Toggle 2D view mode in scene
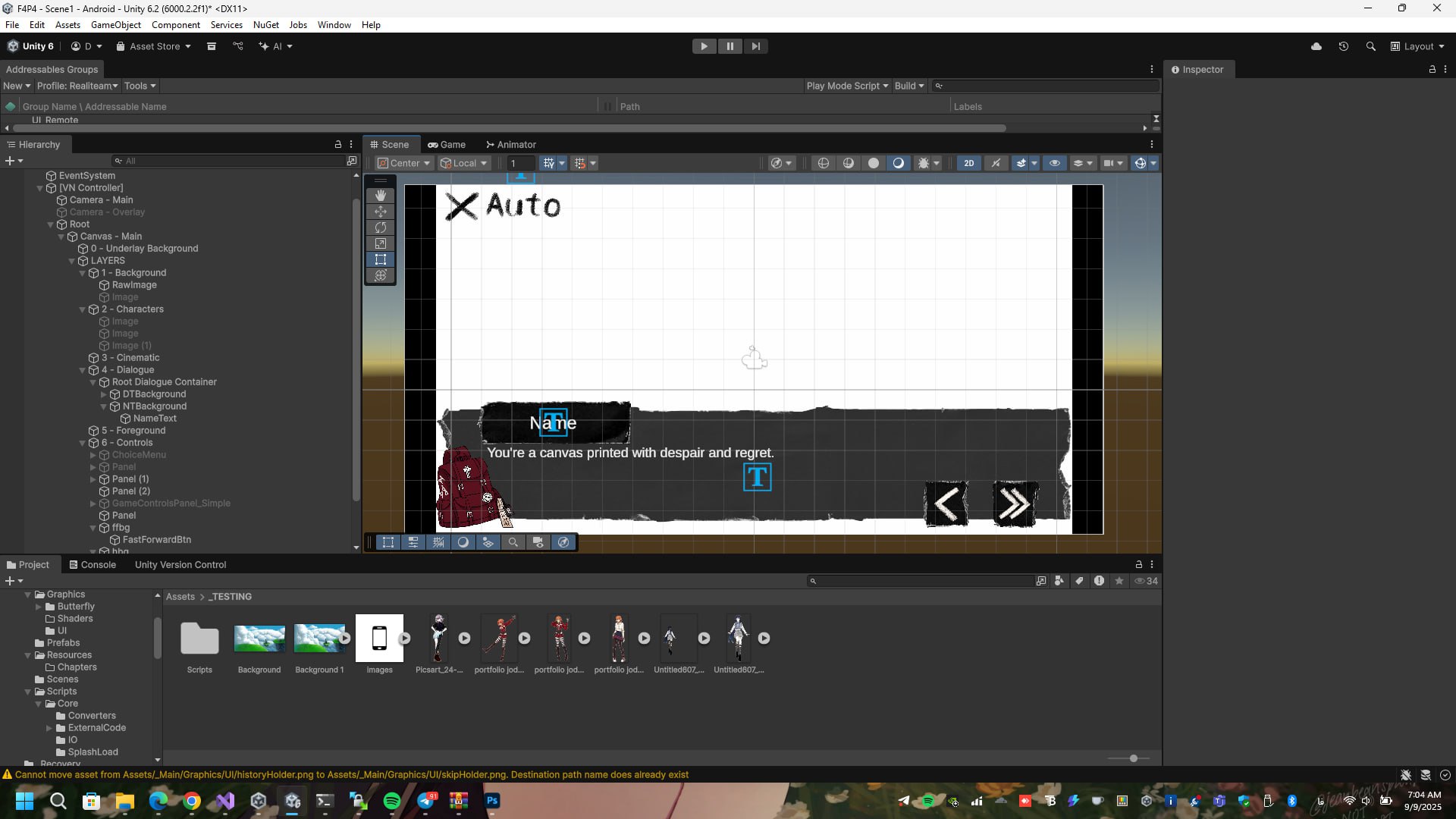The height and width of the screenshot is (819, 1456). (968, 163)
